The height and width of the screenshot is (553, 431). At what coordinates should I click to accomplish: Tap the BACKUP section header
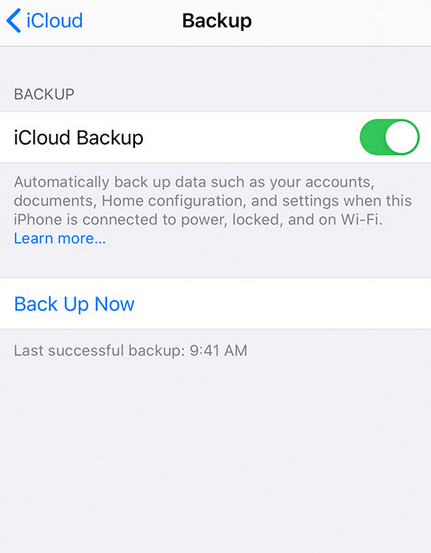[44, 94]
